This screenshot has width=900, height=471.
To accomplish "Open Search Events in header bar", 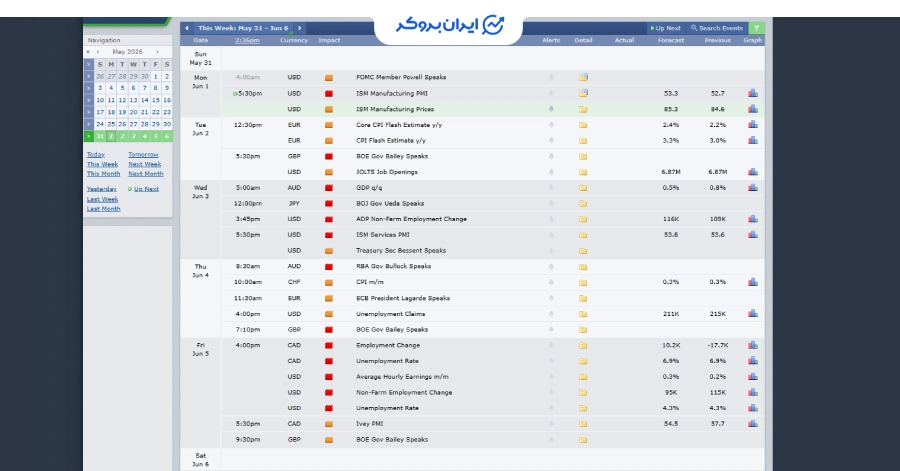I will (x=717, y=28).
